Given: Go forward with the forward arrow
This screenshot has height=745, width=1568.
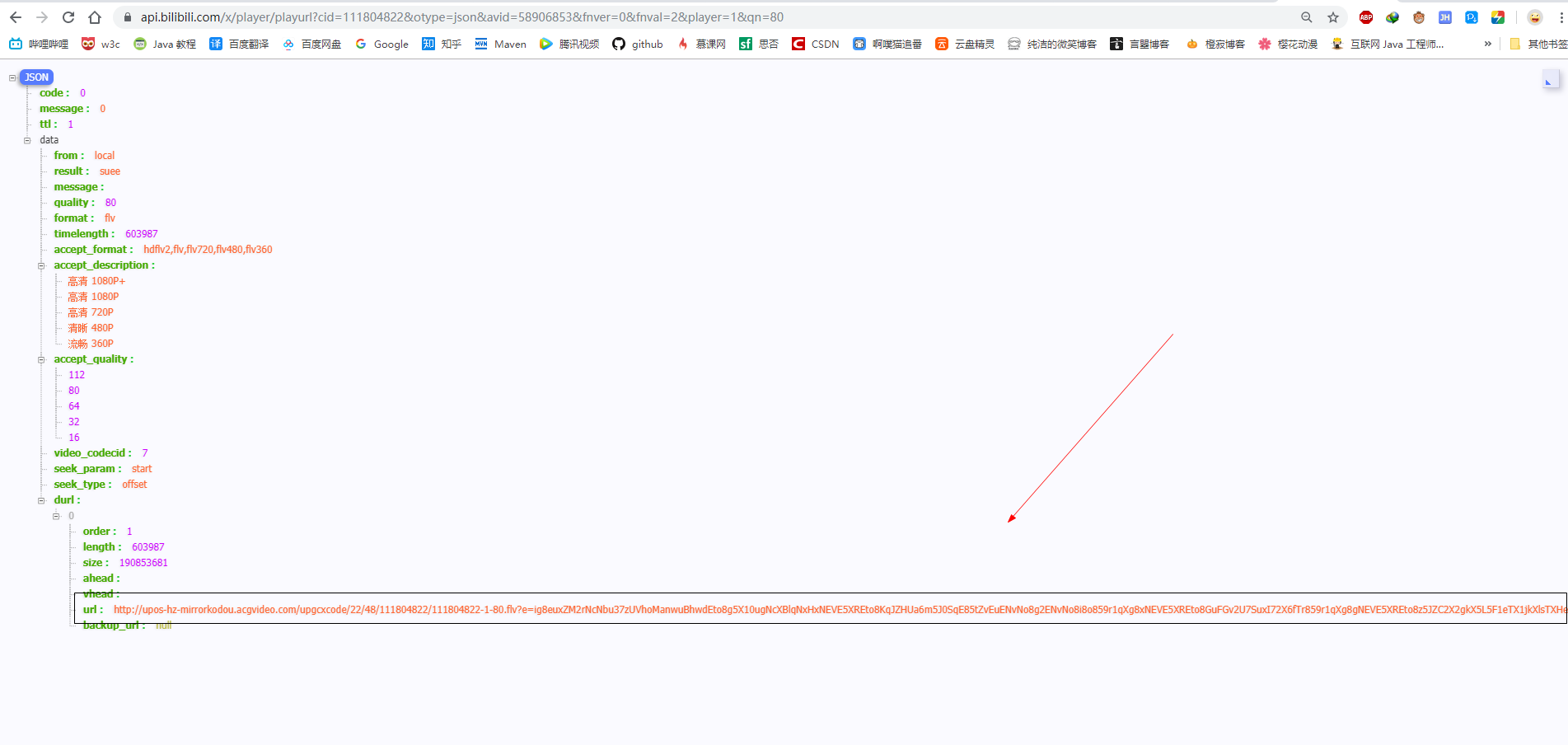Looking at the screenshot, I should [x=42, y=17].
